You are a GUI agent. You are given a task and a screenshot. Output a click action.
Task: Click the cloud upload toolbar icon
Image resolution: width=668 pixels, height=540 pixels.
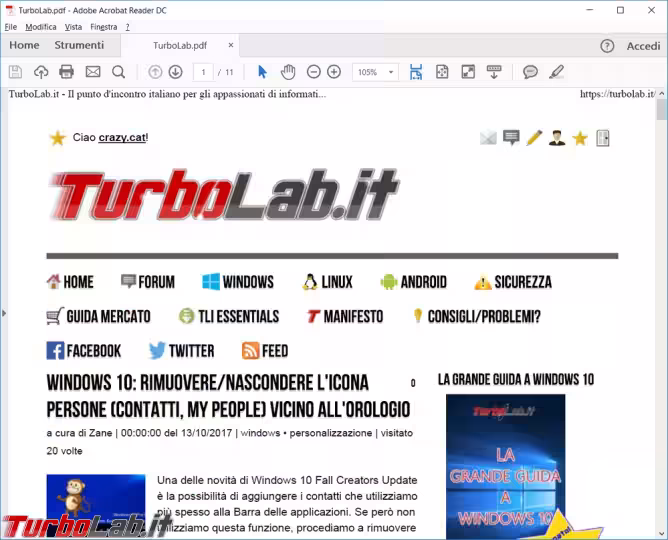(x=41, y=72)
